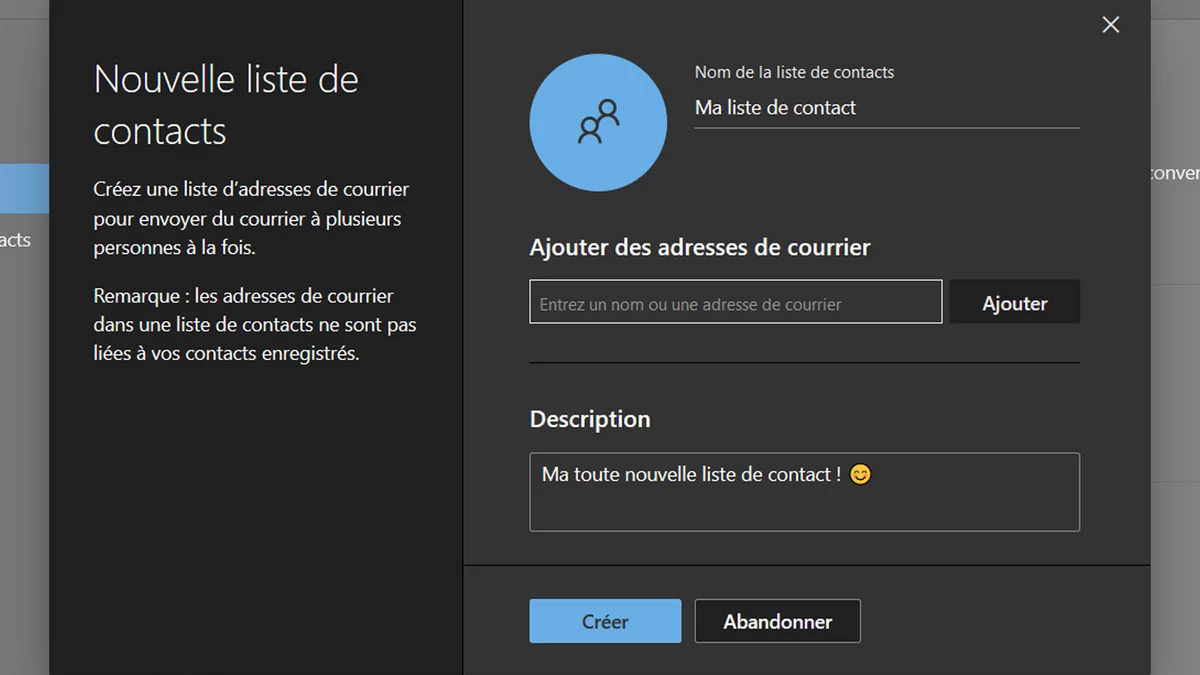Select the highlighted blue item in left sidebar

(x=24, y=188)
